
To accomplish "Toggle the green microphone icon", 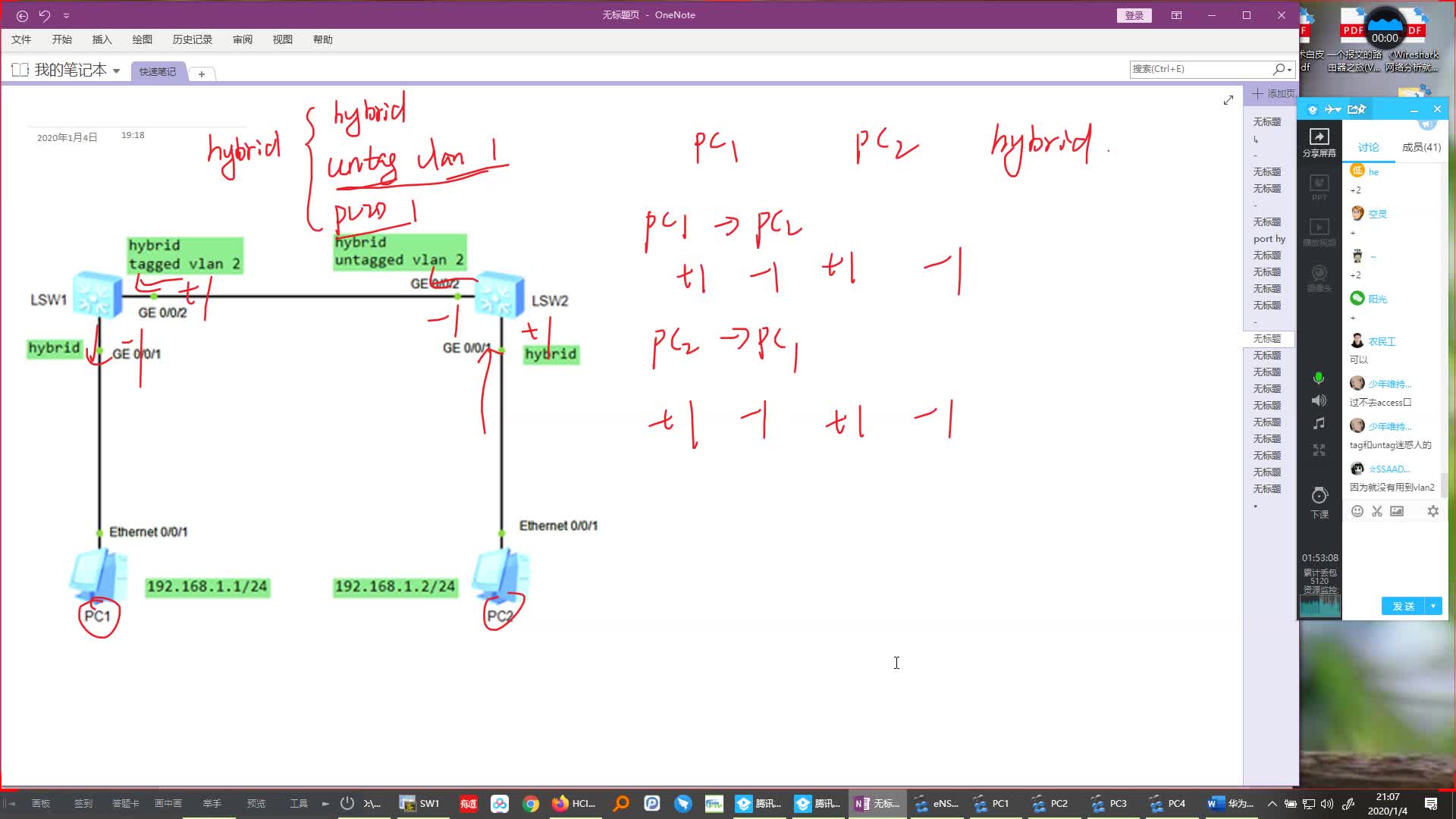I will (x=1319, y=378).
